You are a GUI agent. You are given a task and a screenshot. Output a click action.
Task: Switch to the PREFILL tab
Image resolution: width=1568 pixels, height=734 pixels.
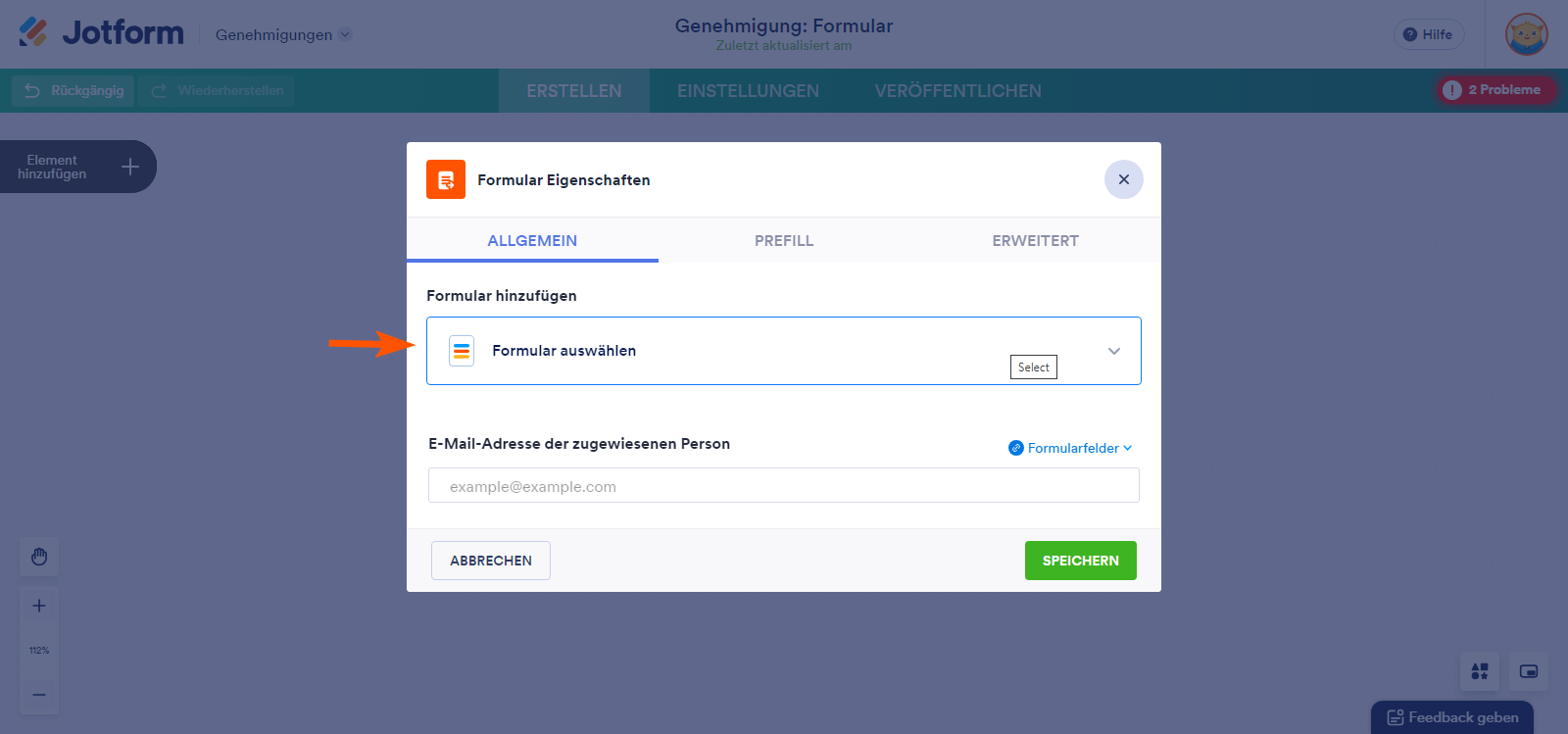(784, 240)
